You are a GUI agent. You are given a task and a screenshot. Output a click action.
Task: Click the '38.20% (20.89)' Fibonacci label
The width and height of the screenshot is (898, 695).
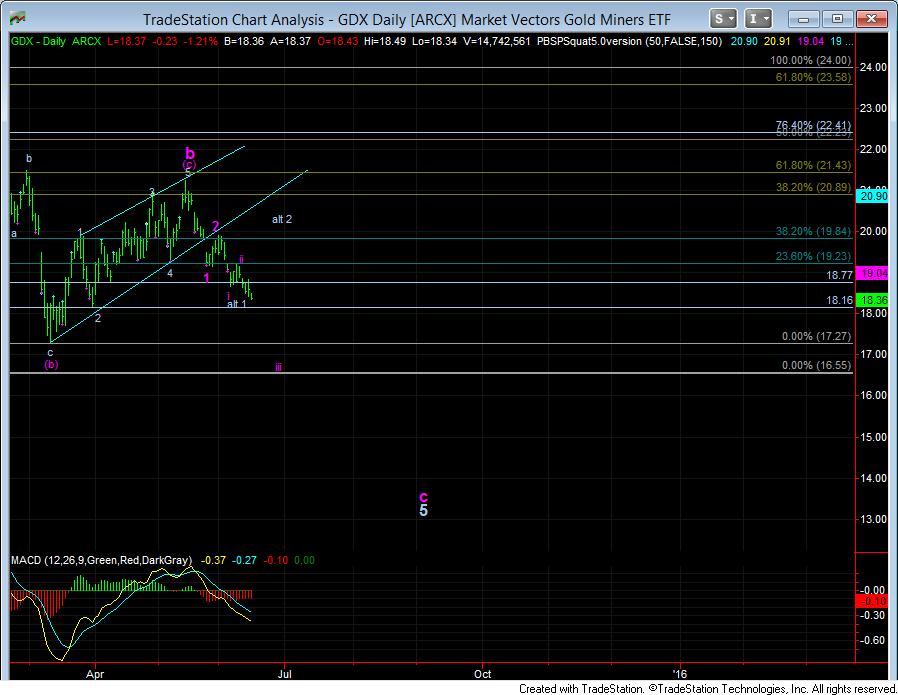[813, 187]
